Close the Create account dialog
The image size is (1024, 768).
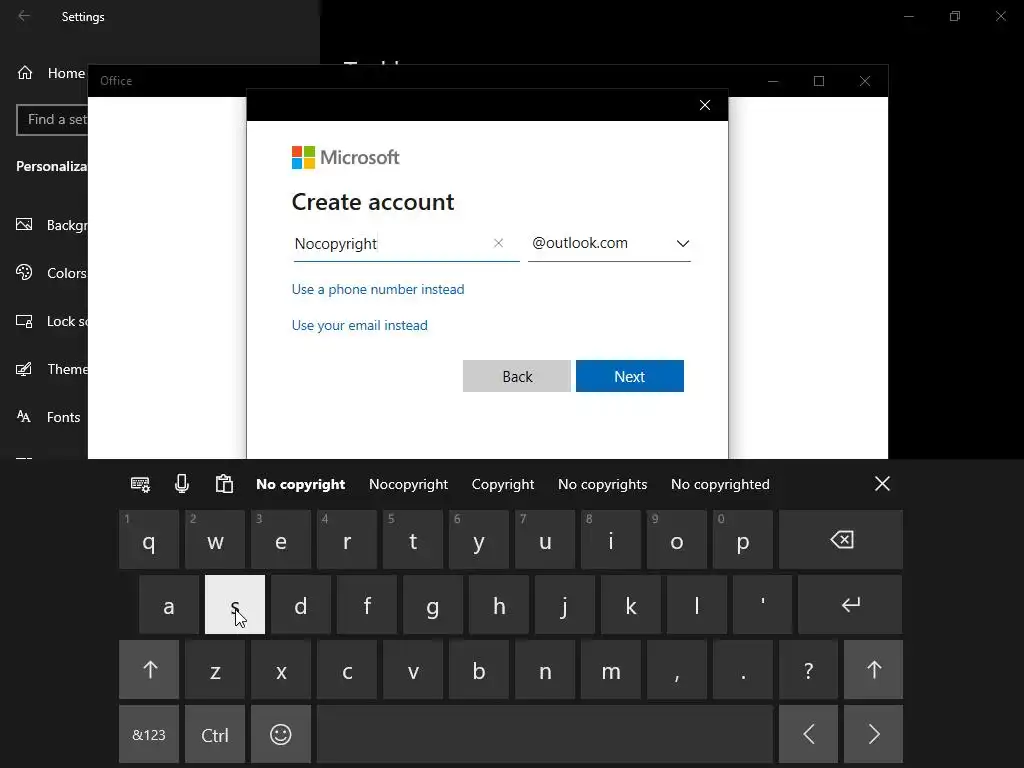(x=705, y=105)
